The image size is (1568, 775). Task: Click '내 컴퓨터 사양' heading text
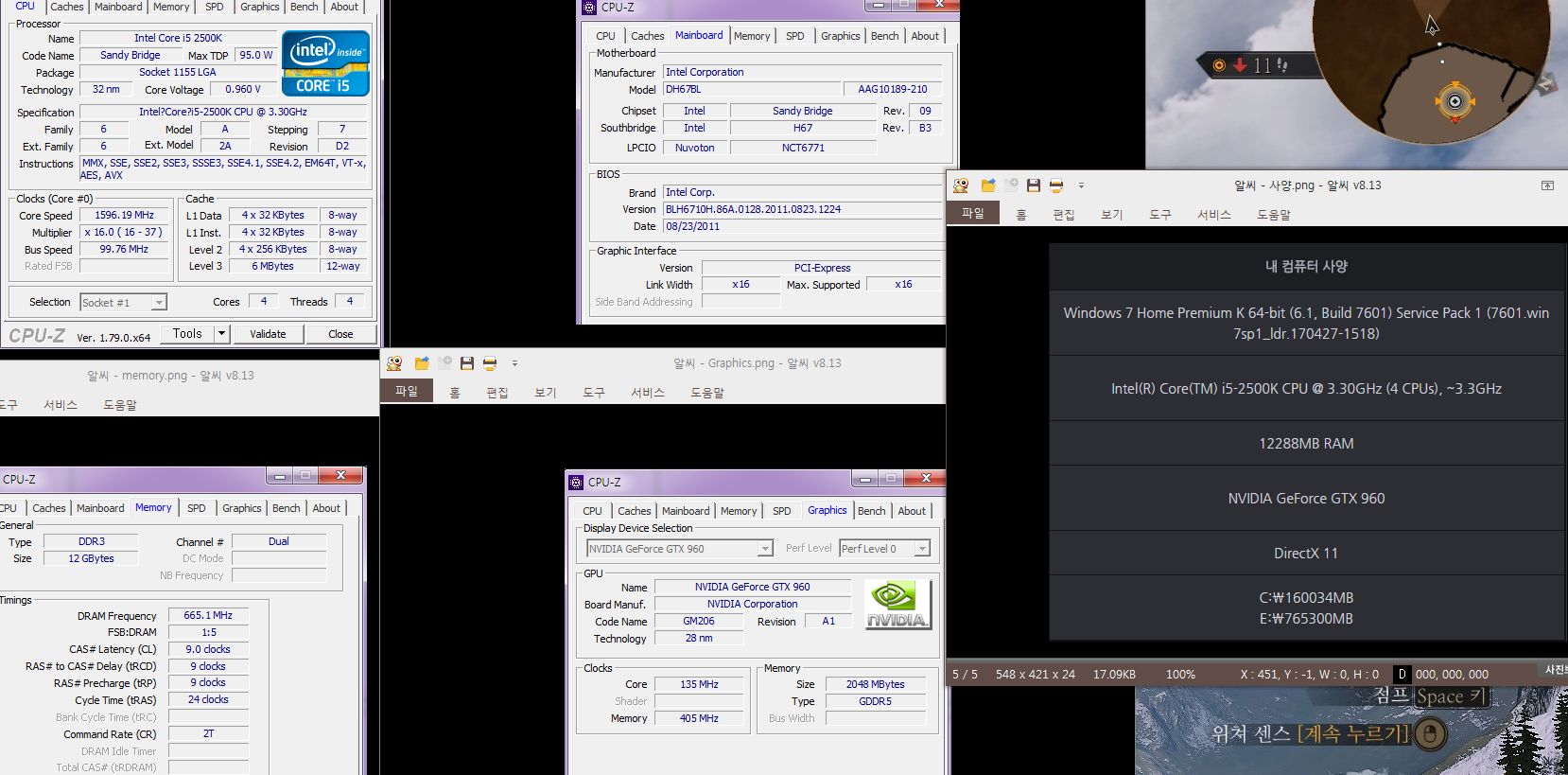pos(1306,267)
